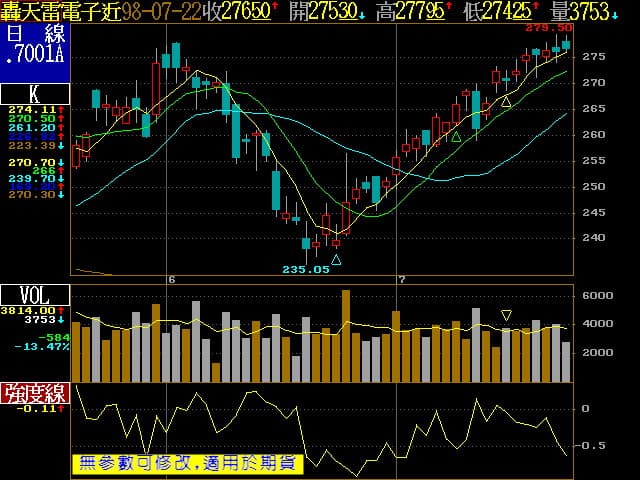Click the red up arrow next to 274.11
Viewport: 640px width, 480px height.
[64, 109]
